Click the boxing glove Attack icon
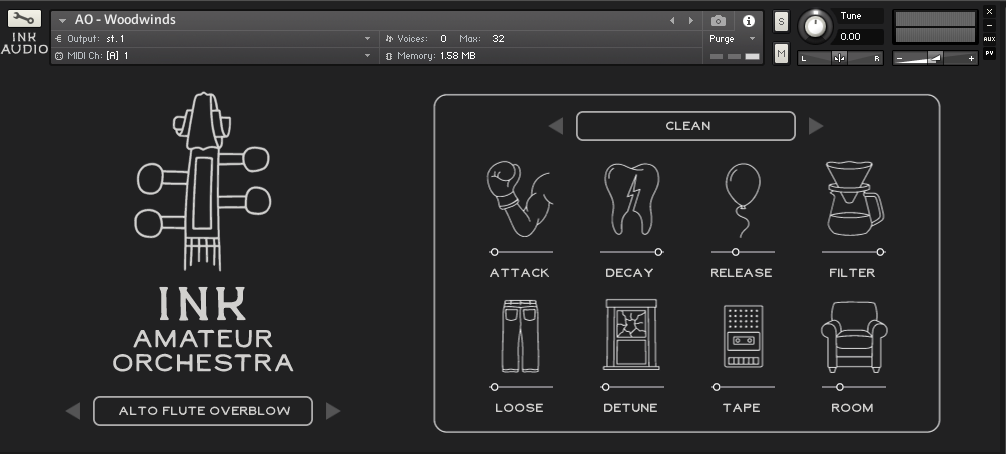The height and width of the screenshot is (454, 1006). click(519, 198)
